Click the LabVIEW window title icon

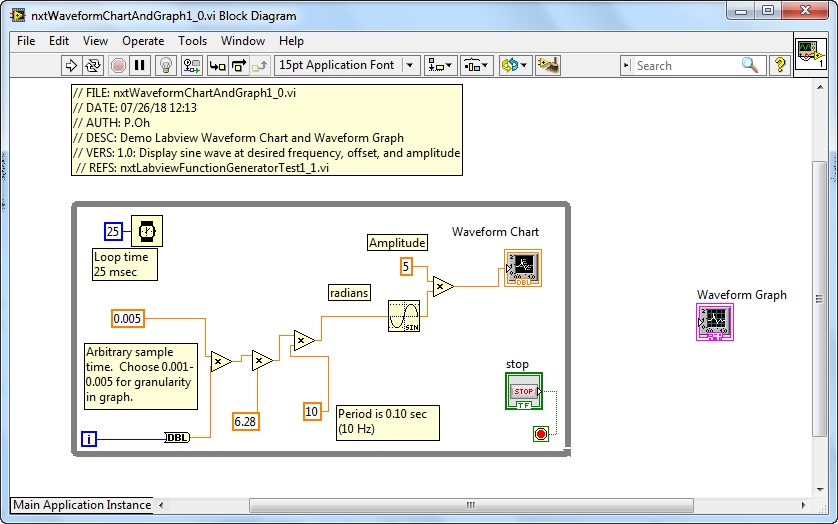pyautogui.click(x=19, y=16)
